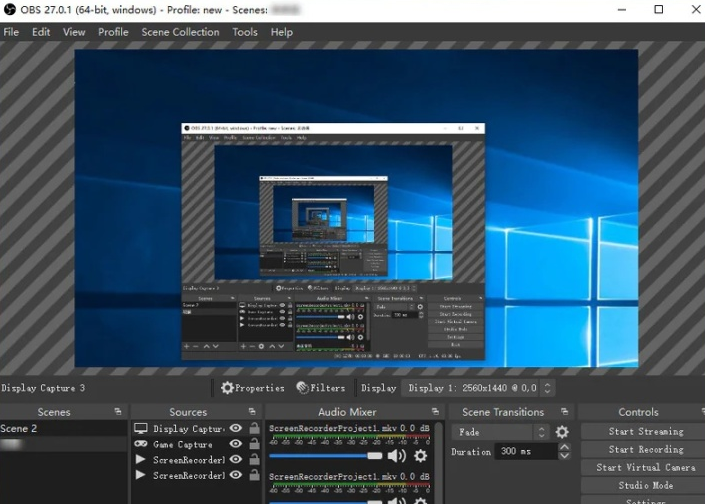705x504 pixels.
Task: Click the Duration 300 ms field
Action: tap(525, 451)
